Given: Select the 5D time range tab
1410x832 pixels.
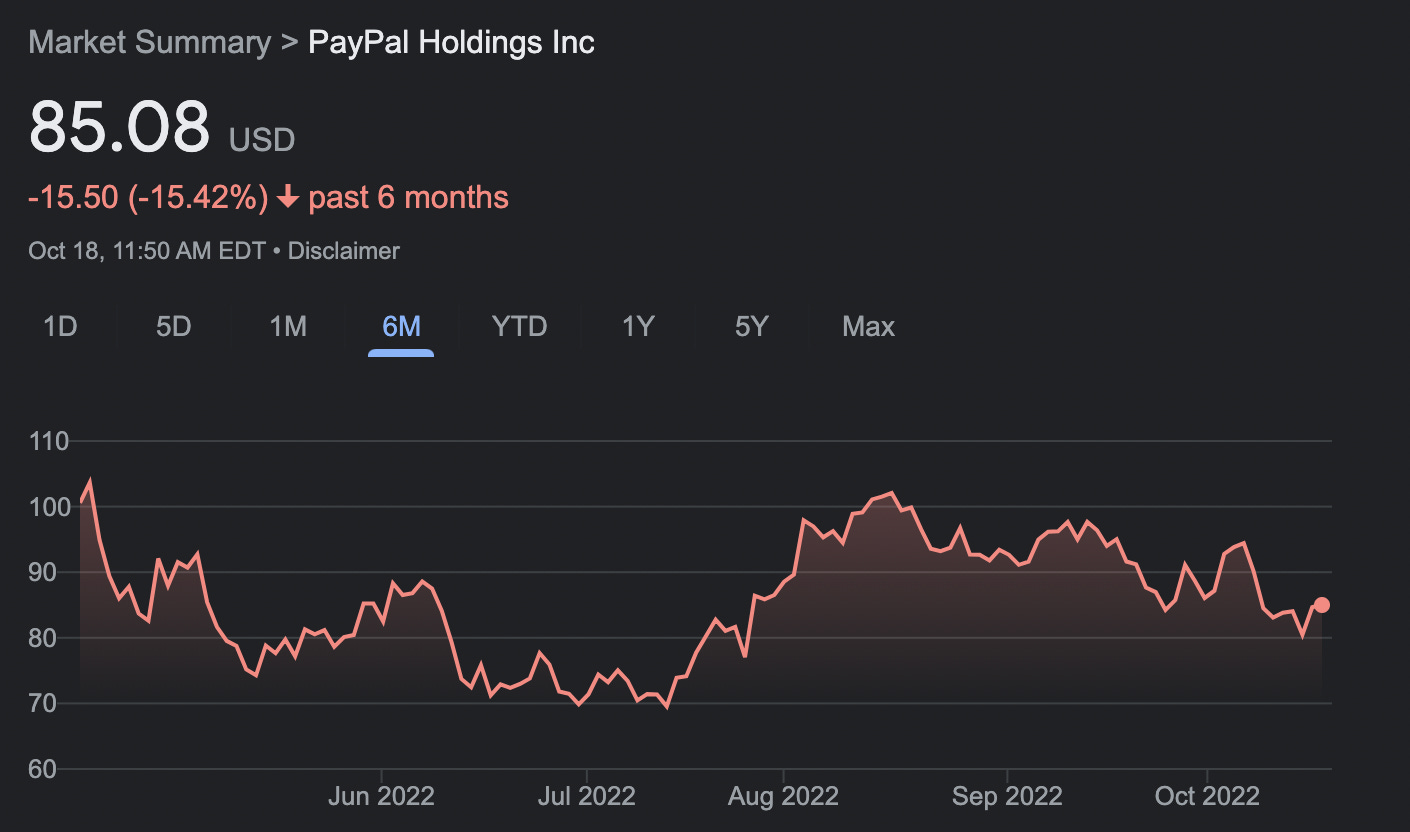Looking at the screenshot, I should pos(174,326).
